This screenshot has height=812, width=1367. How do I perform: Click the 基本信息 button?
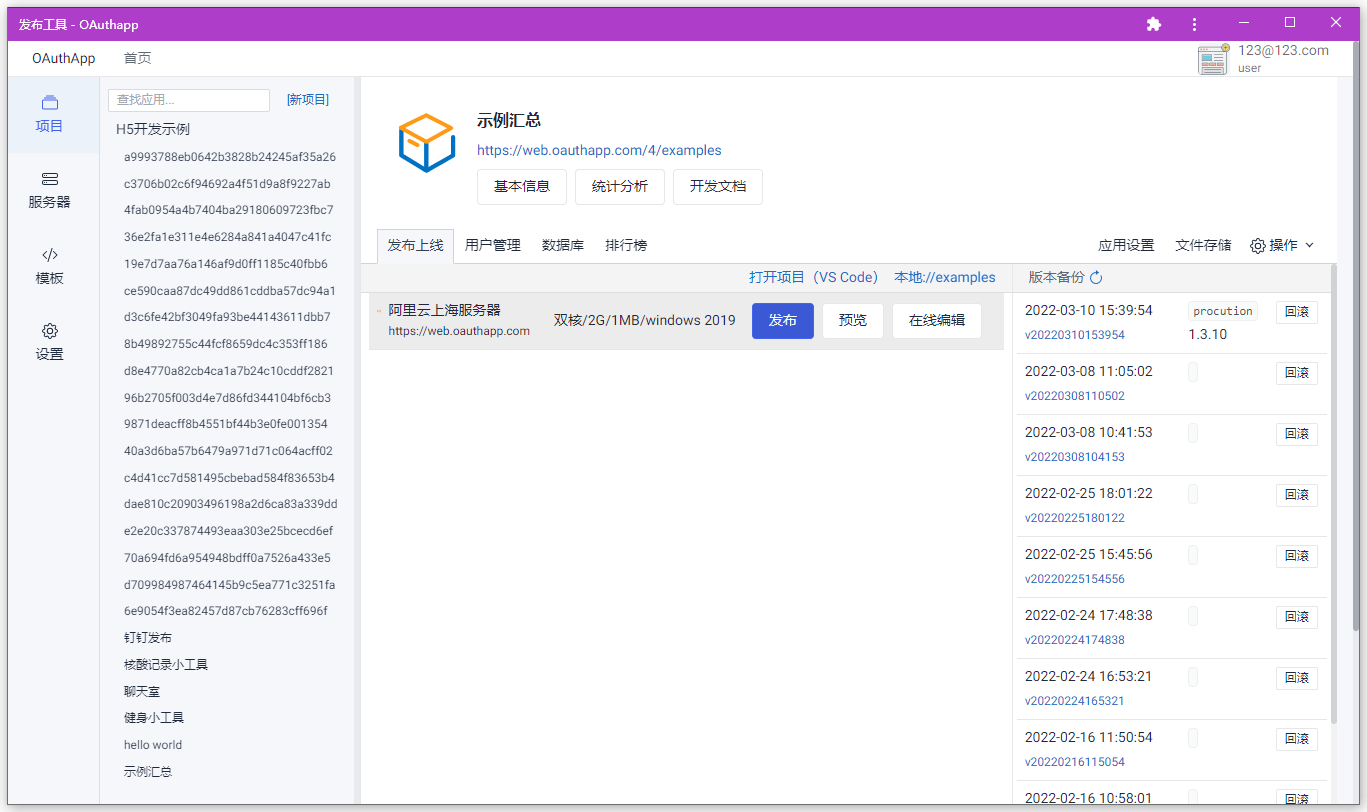click(x=522, y=187)
